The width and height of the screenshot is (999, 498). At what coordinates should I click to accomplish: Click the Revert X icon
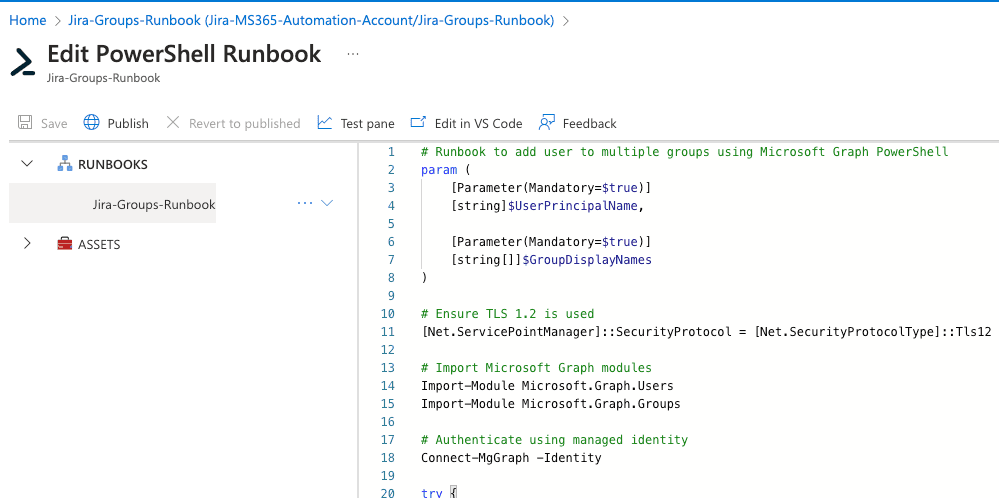tap(173, 122)
